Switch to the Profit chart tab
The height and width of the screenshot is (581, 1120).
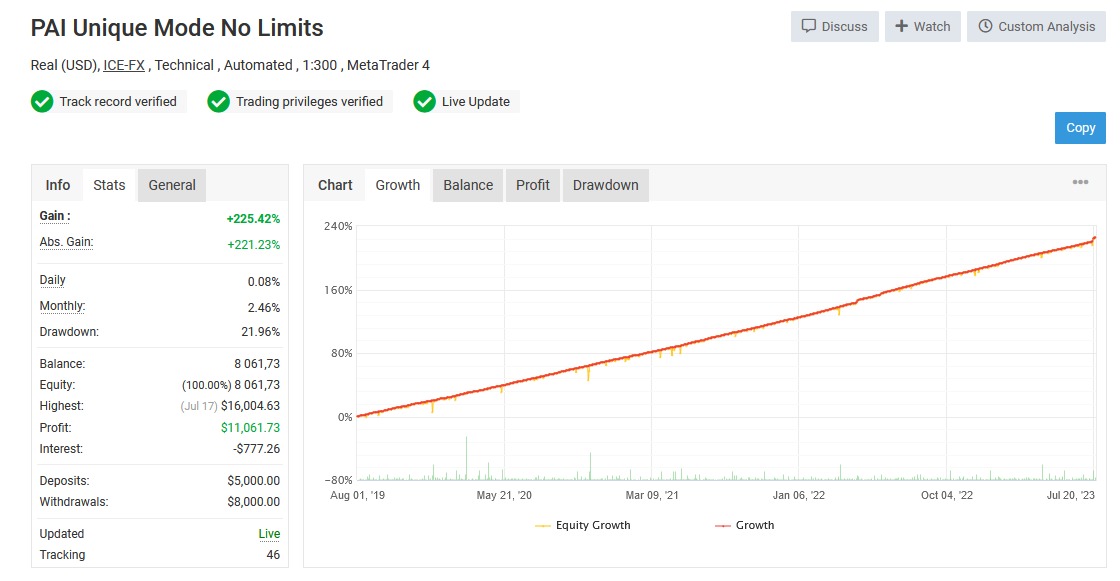coord(533,185)
